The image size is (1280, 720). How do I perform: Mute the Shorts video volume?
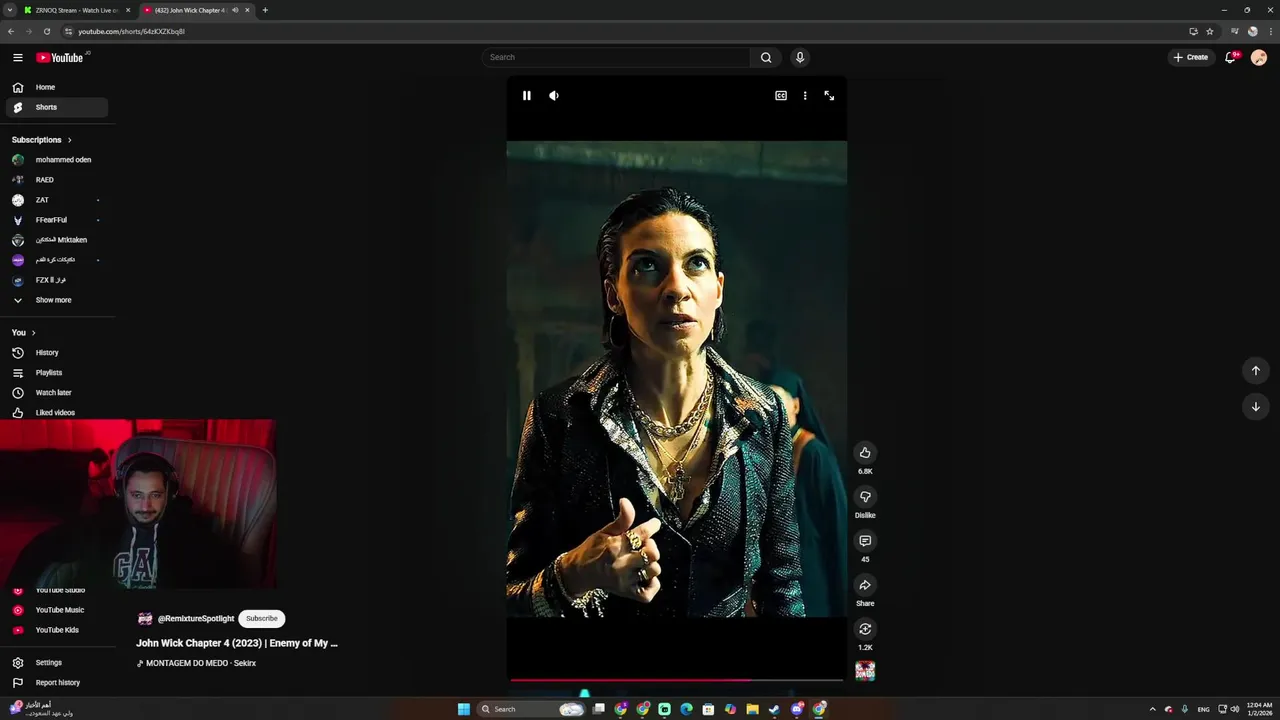point(554,96)
